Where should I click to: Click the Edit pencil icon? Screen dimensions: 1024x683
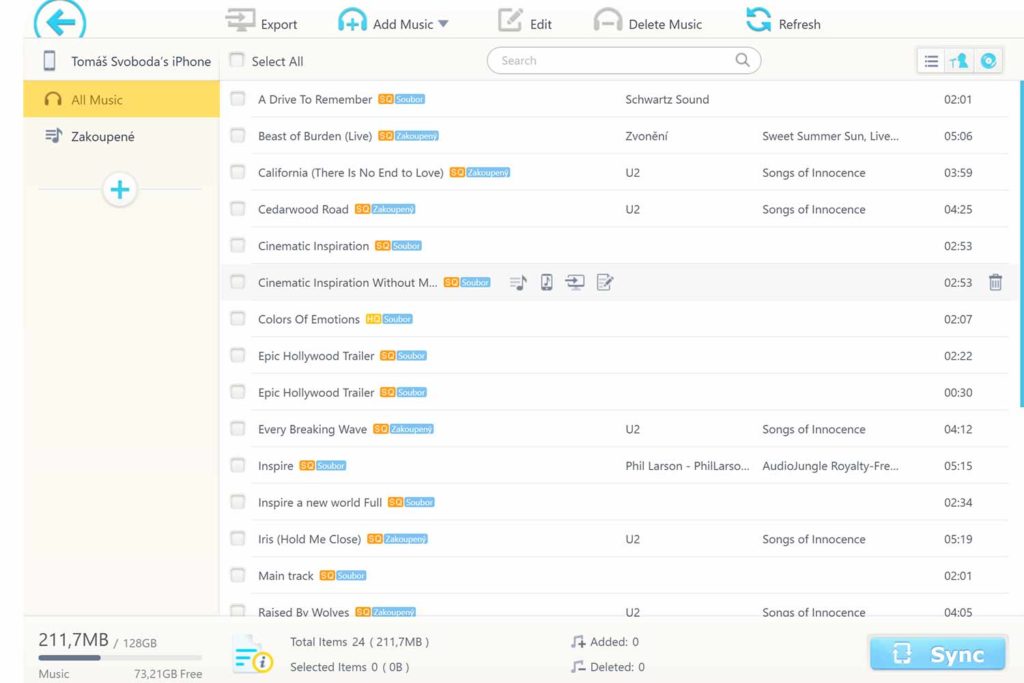pos(510,20)
